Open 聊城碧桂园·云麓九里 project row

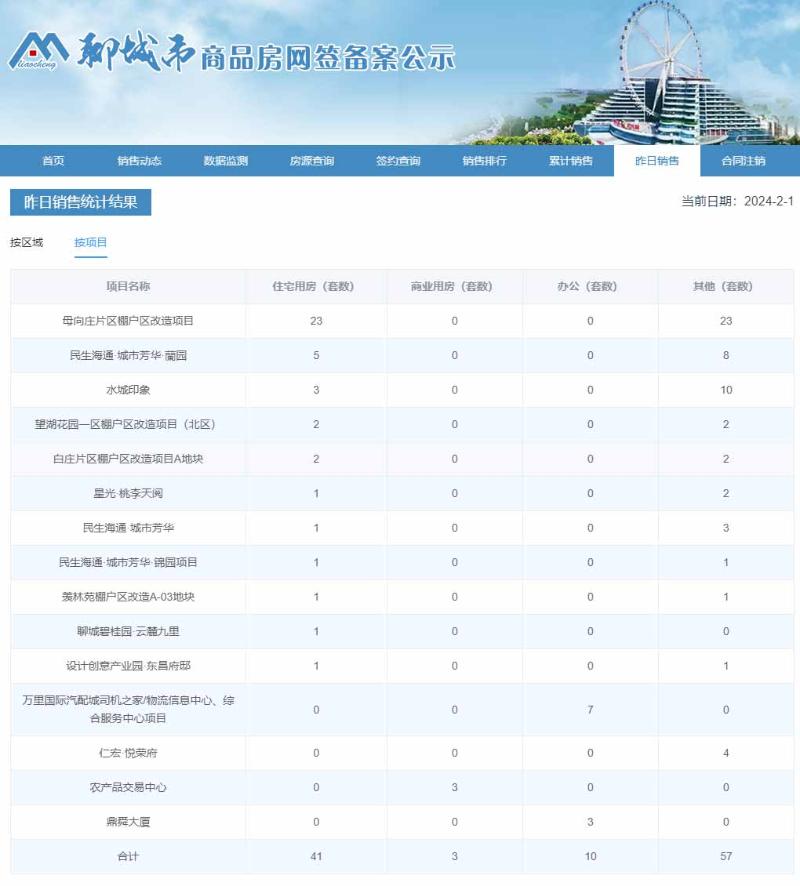(128, 632)
